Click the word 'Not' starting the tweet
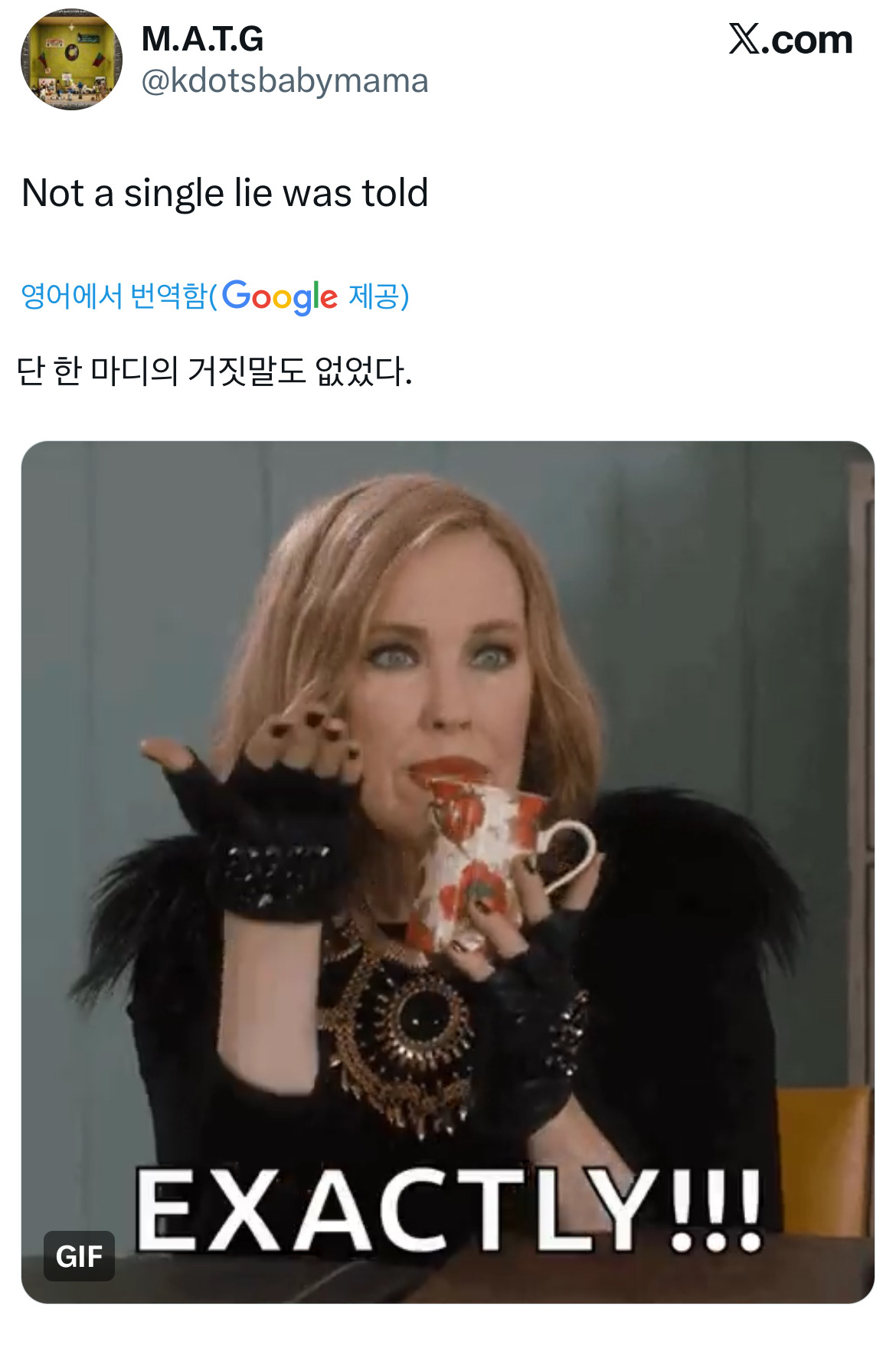Viewport: 896px width, 1345px height. tap(52, 193)
